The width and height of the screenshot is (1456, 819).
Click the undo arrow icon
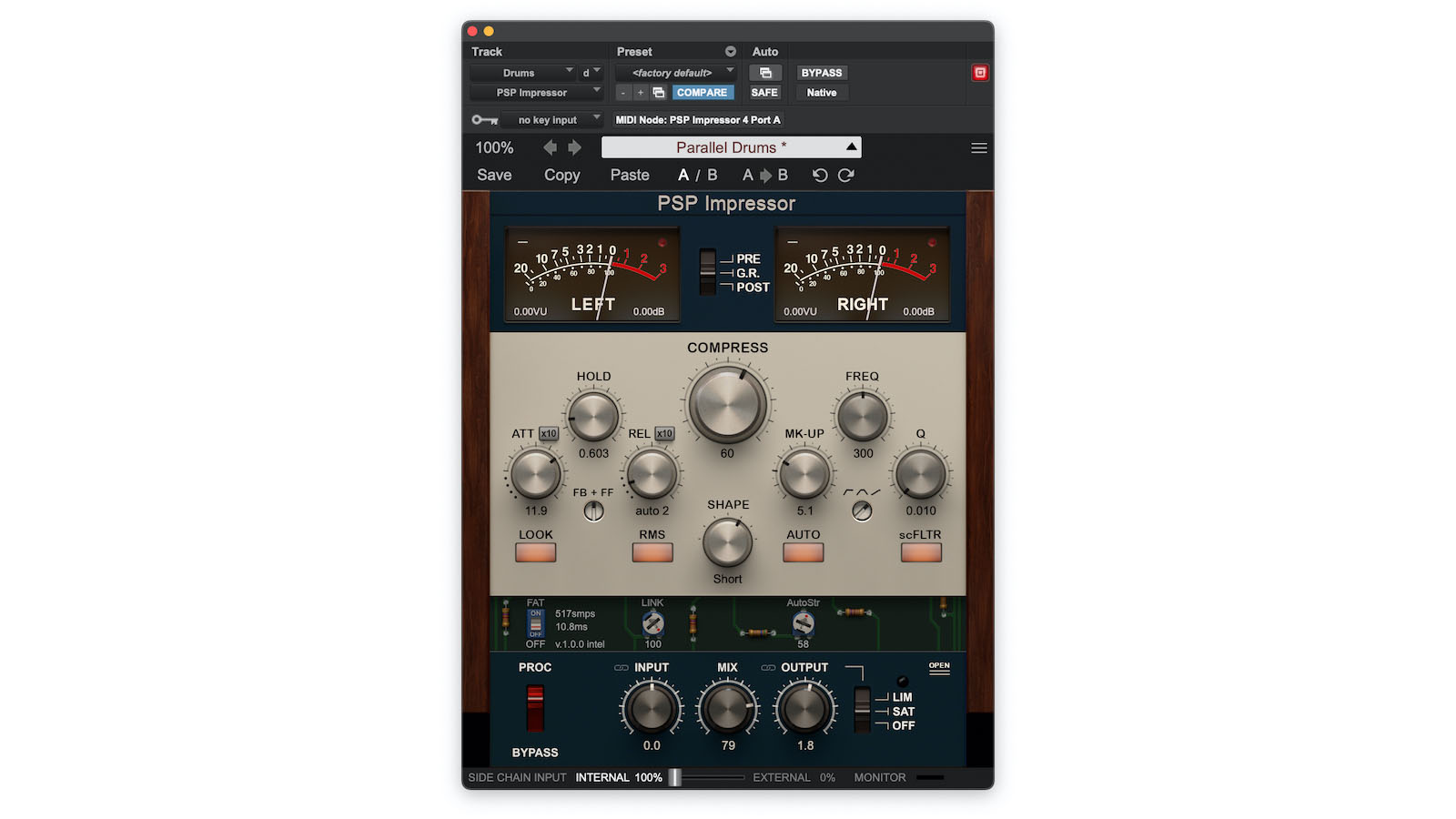click(819, 175)
